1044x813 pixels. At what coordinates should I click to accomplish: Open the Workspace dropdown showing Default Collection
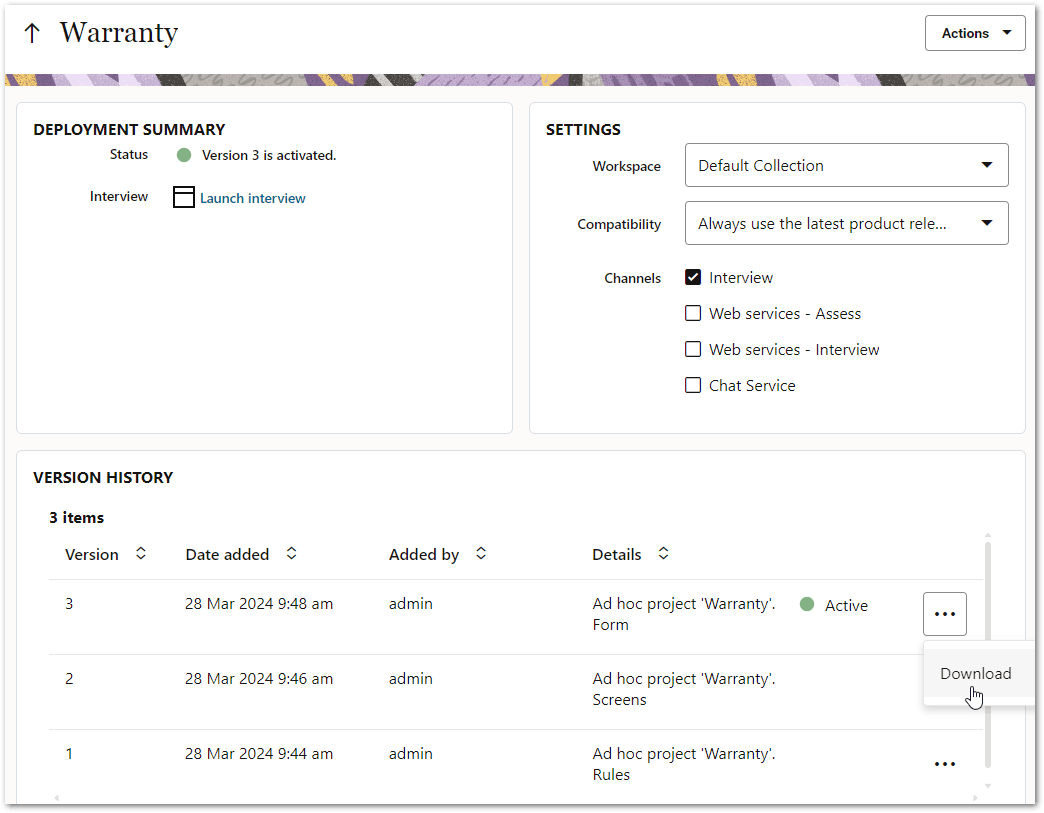pyautogui.click(x=846, y=165)
